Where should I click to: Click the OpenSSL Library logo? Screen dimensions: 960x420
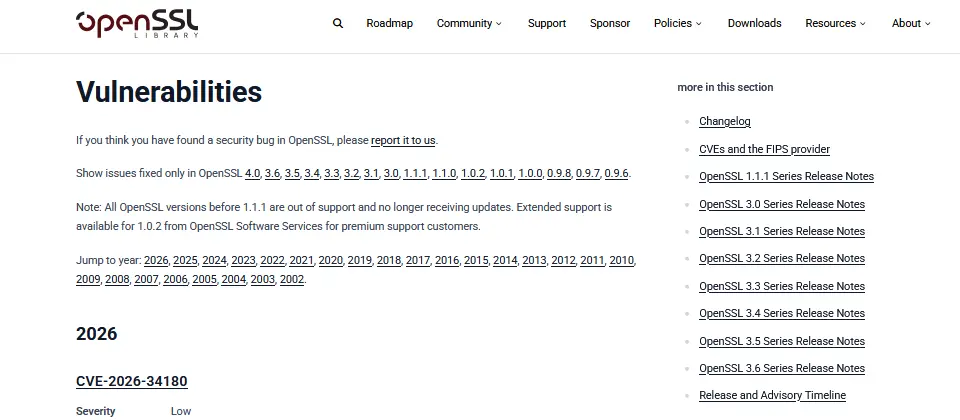click(137, 24)
